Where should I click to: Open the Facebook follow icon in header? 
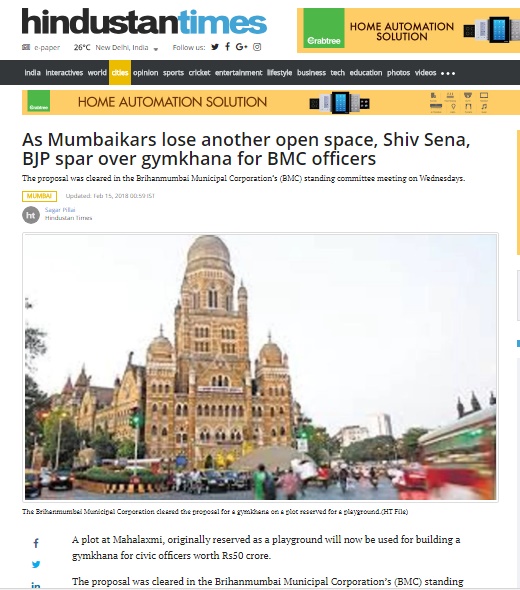pyautogui.click(x=228, y=47)
